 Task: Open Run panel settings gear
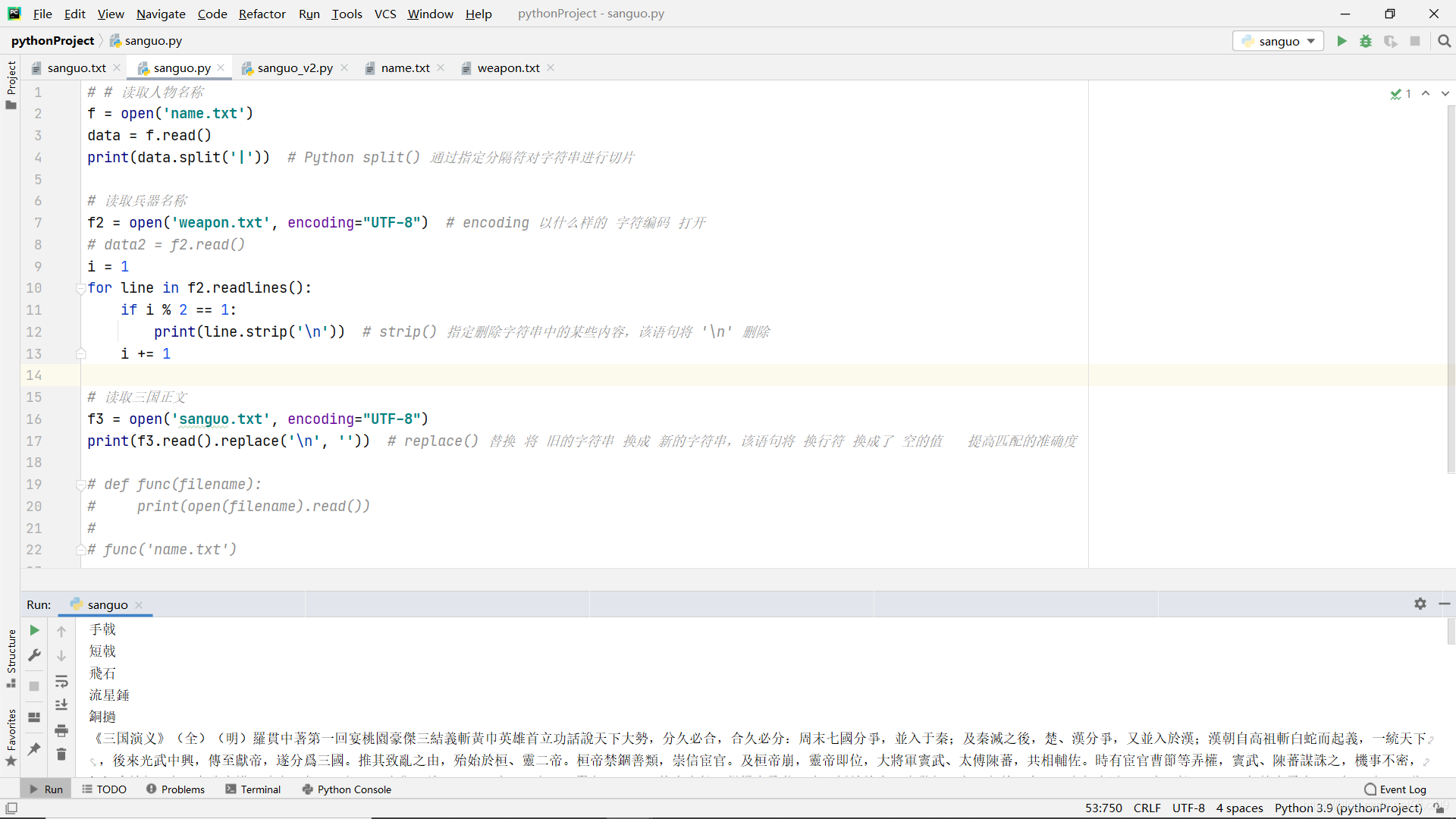(x=1420, y=604)
